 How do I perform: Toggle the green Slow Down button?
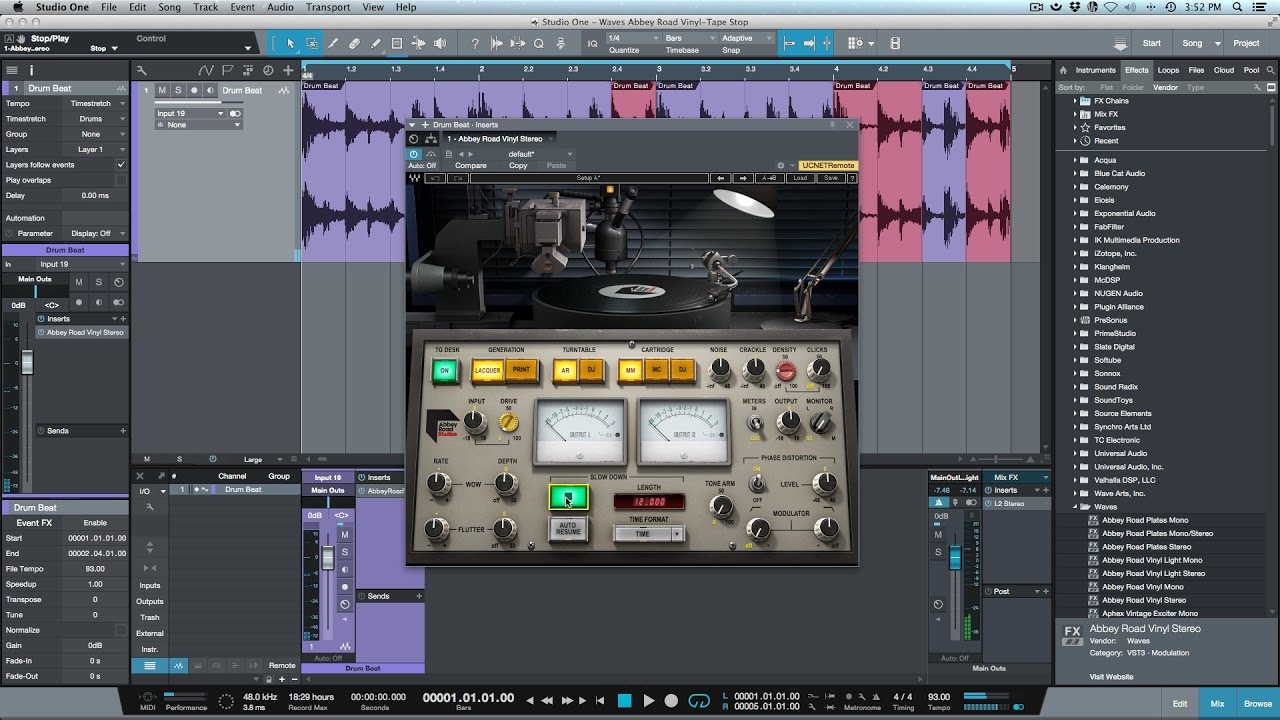[568, 497]
